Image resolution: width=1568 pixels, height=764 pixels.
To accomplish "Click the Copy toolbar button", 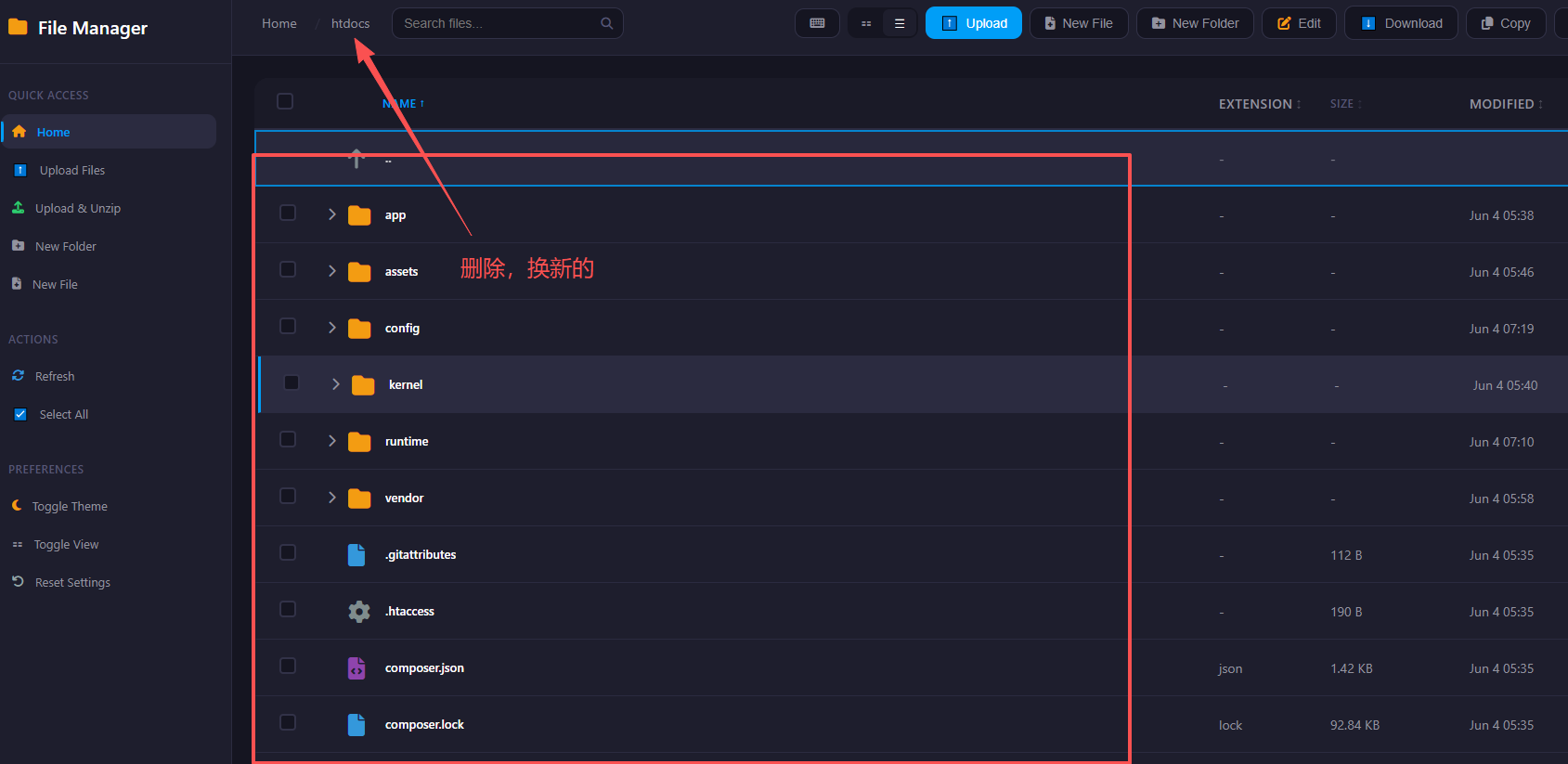I will click(1506, 23).
